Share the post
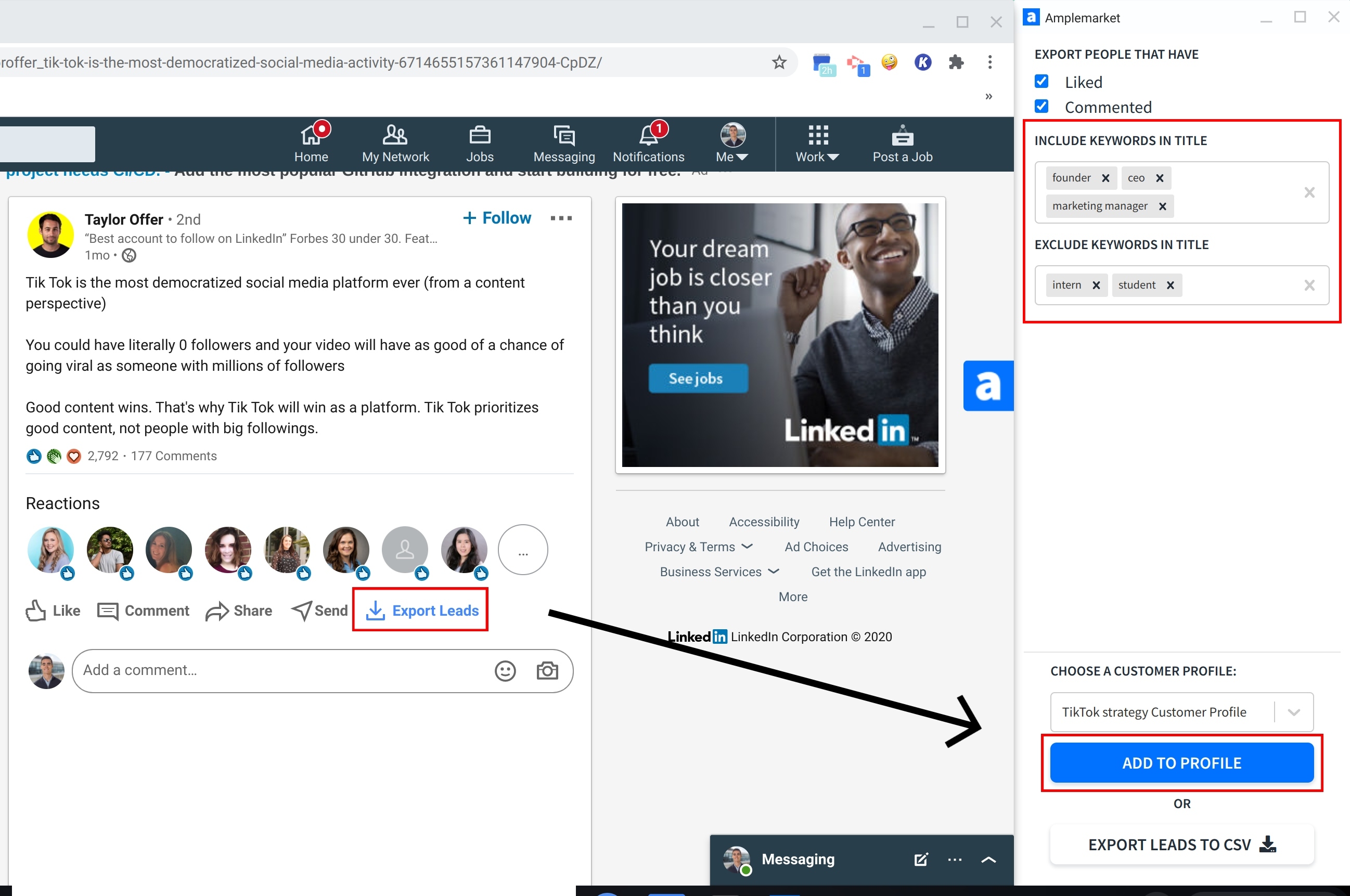The width and height of the screenshot is (1350, 896). tap(238, 611)
